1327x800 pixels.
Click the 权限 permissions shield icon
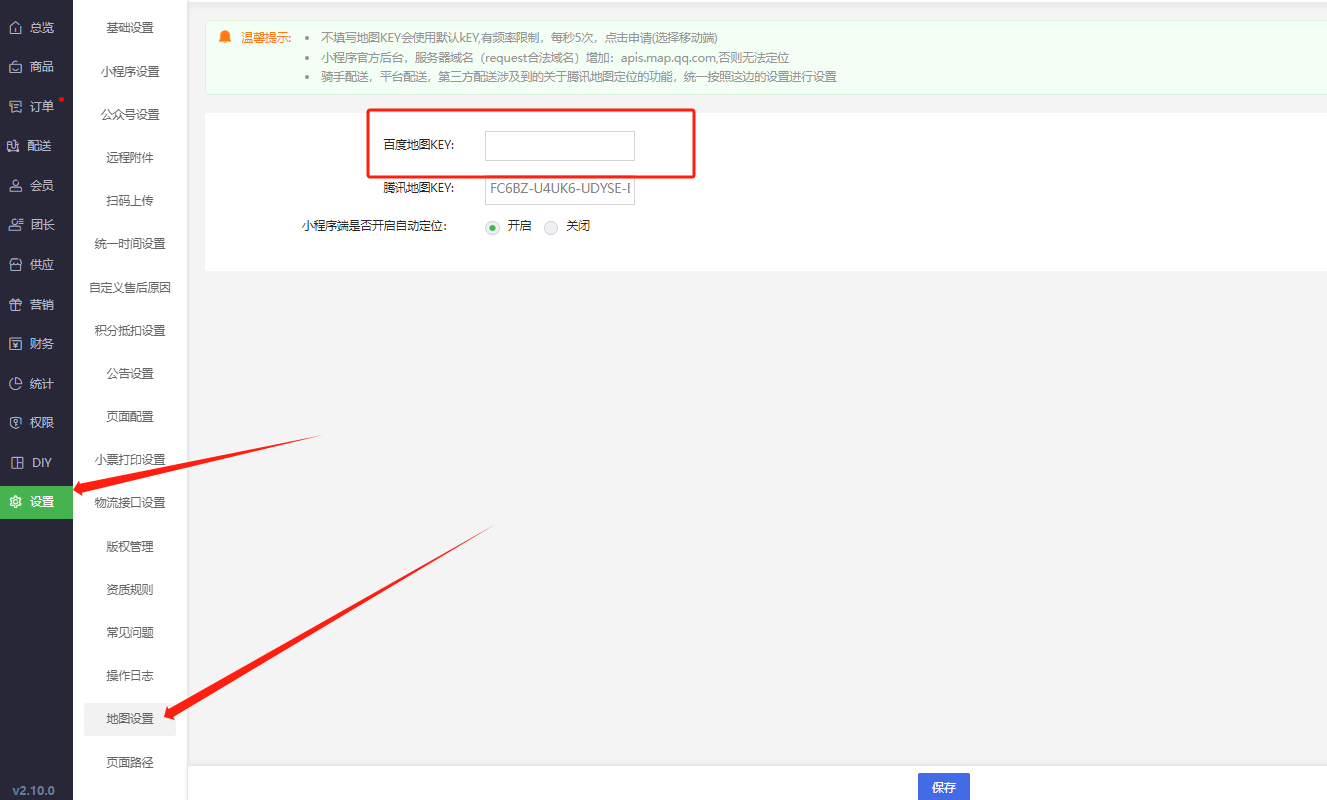(x=15, y=423)
